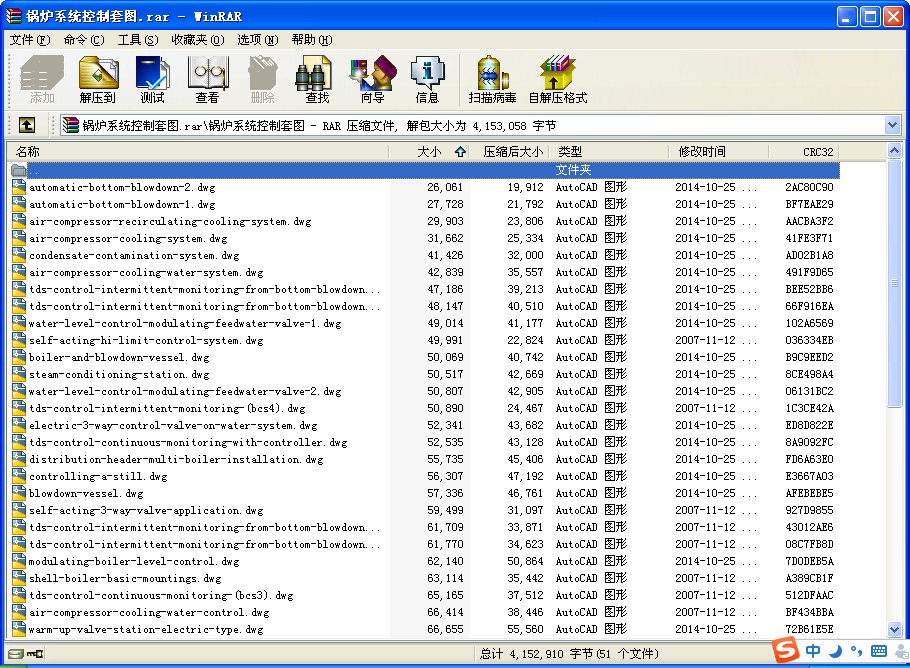Open the soft keyboard icon on IME bar
This screenshot has width=910, height=668.
[879, 651]
